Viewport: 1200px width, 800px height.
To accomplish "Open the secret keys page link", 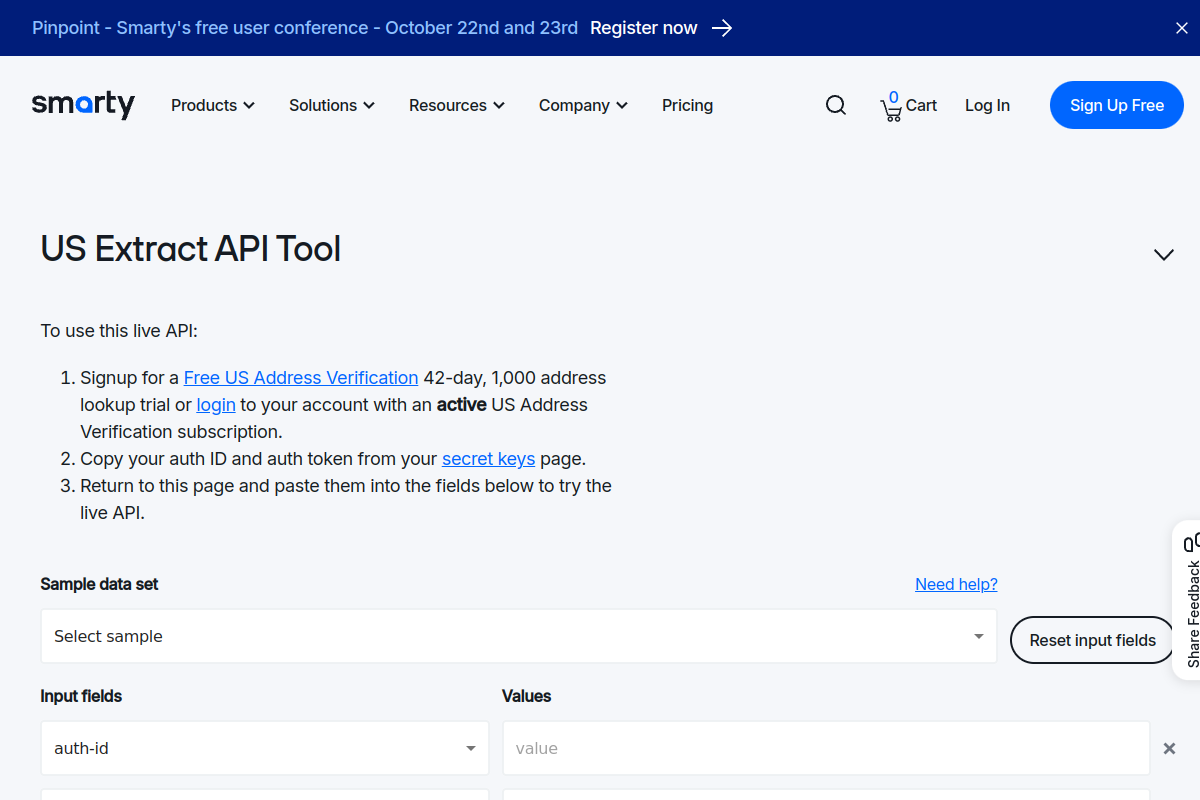I will 488,459.
